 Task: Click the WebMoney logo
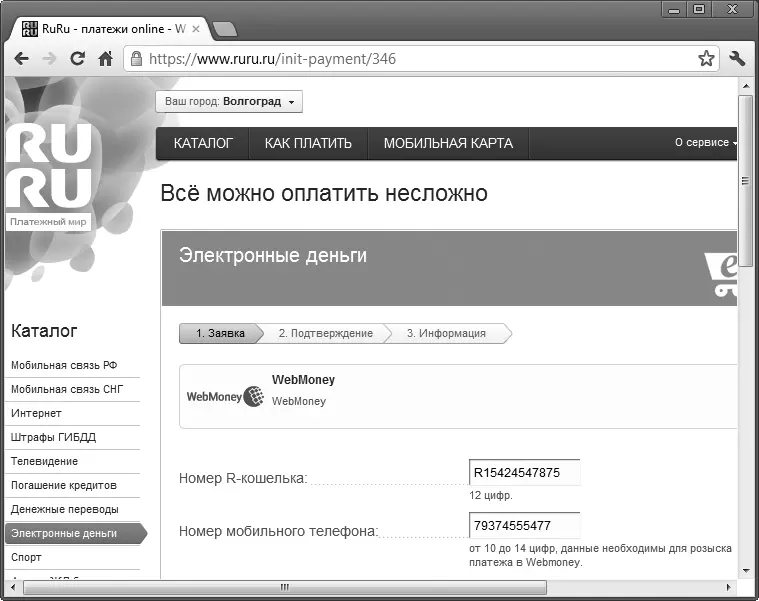click(x=225, y=397)
